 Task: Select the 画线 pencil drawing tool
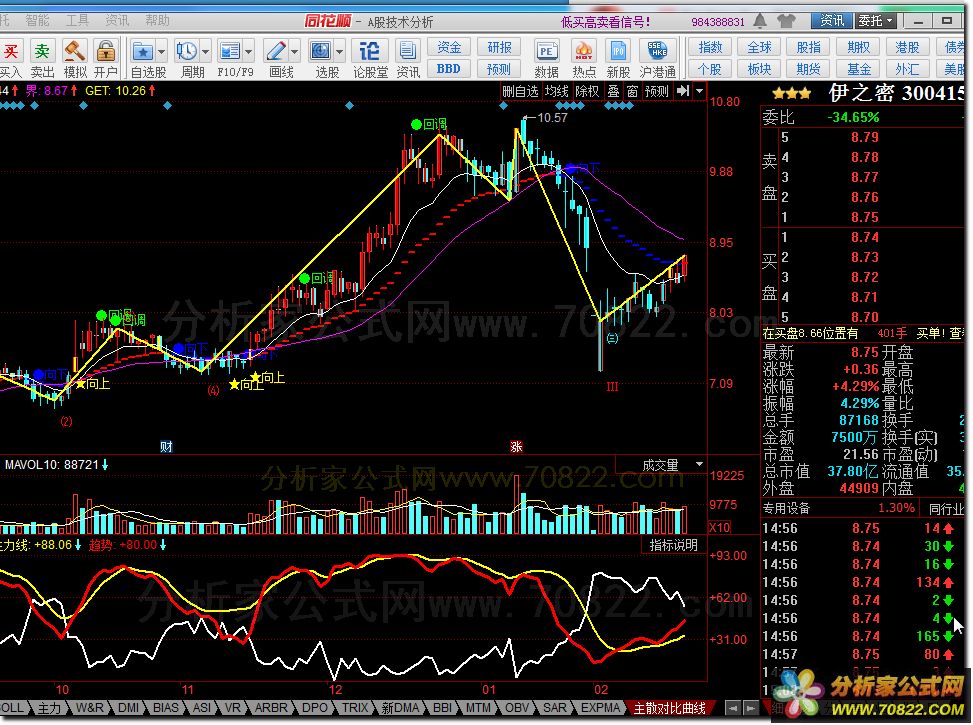[x=276, y=51]
